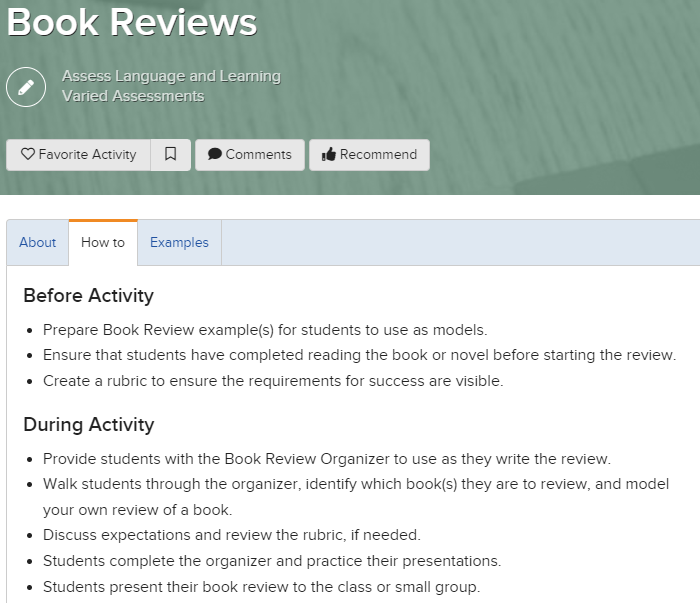The width and height of the screenshot is (700, 603).
Task: Open the Comments button
Action: coord(250,154)
